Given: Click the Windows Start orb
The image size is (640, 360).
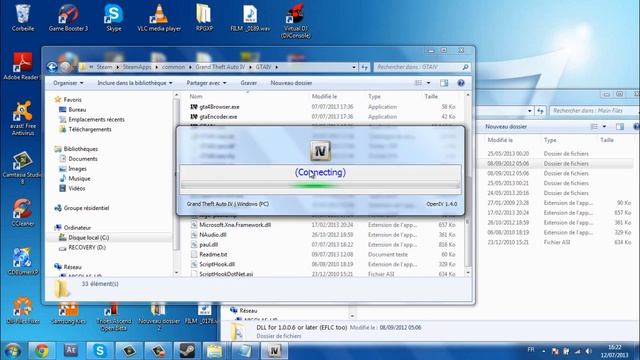Looking at the screenshot, I should [x=12, y=351].
